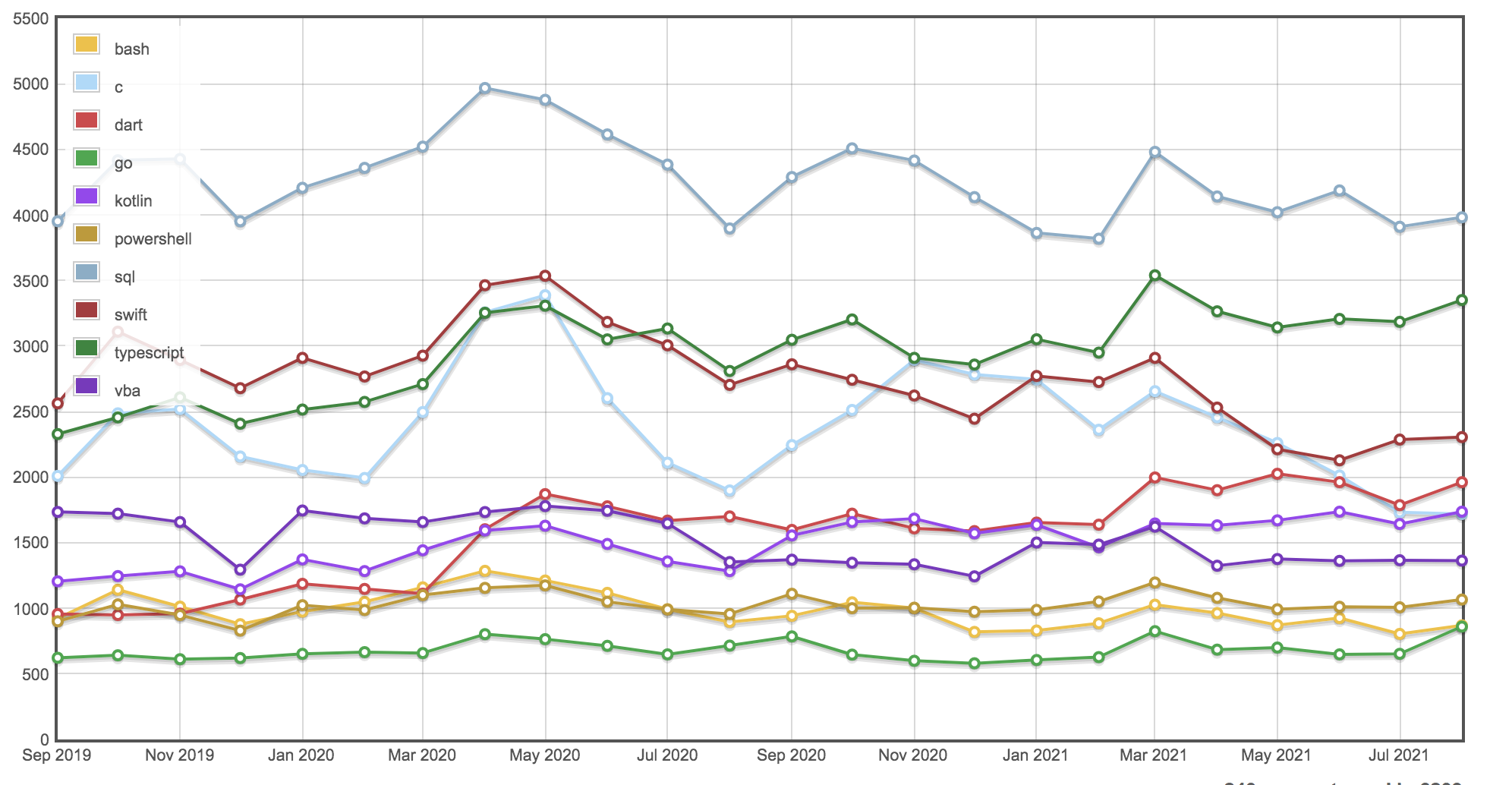Viewport: 1512px width, 785px height.
Task: Click the '2500' y-axis label
Action: click(x=31, y=412)
